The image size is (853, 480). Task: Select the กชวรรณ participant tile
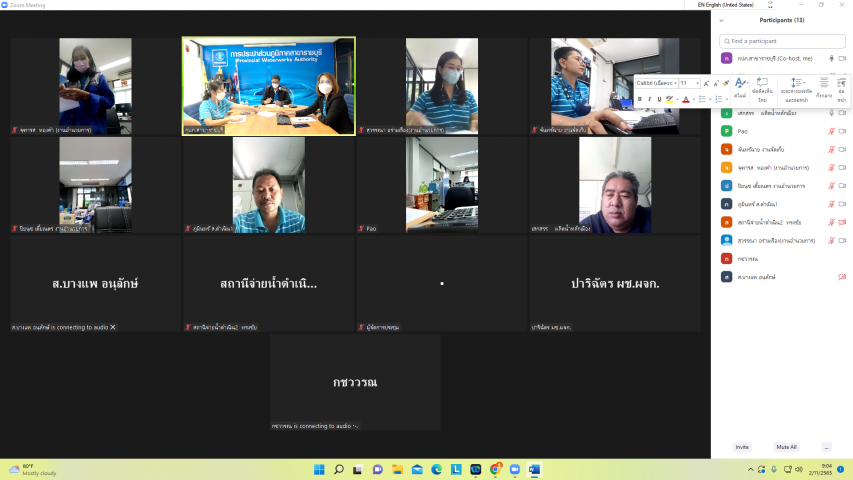pos(355,382)
